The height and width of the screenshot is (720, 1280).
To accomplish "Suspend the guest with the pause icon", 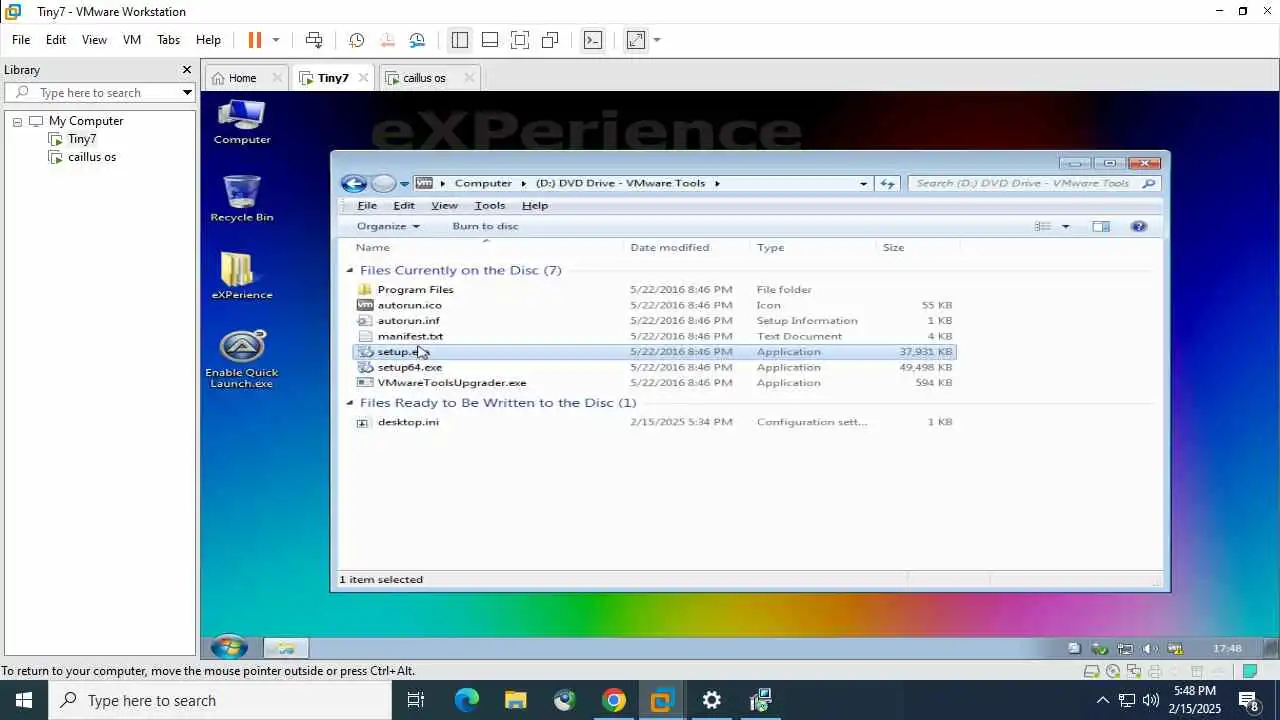I will click(254, 40).
